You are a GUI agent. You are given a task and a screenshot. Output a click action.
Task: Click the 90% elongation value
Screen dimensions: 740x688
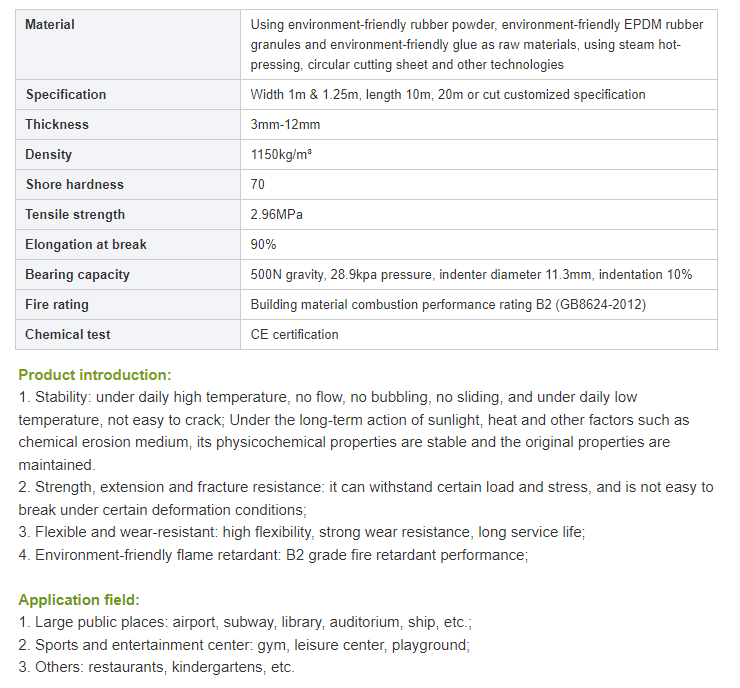(x=263, y=245)
